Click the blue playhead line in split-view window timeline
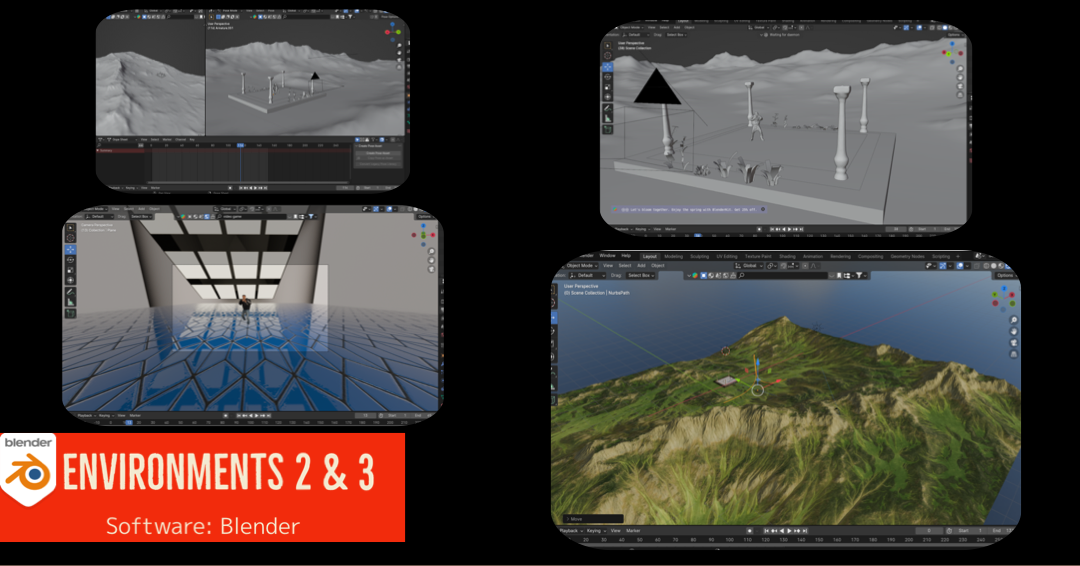This screenshot has width=1080, height=566. coord(240,165)
